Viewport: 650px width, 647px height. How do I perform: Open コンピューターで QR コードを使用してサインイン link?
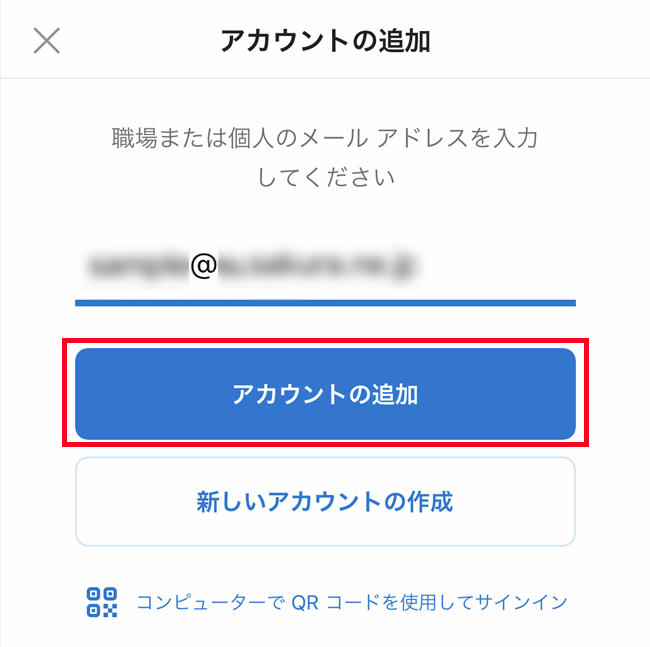(351, 602)
